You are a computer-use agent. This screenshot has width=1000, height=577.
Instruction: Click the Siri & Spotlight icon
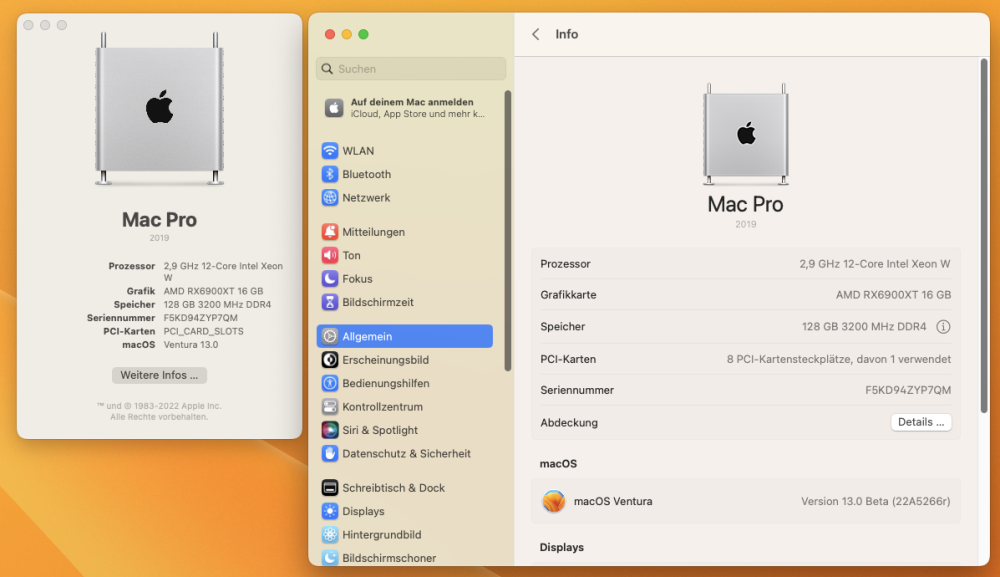pos(330,430)
